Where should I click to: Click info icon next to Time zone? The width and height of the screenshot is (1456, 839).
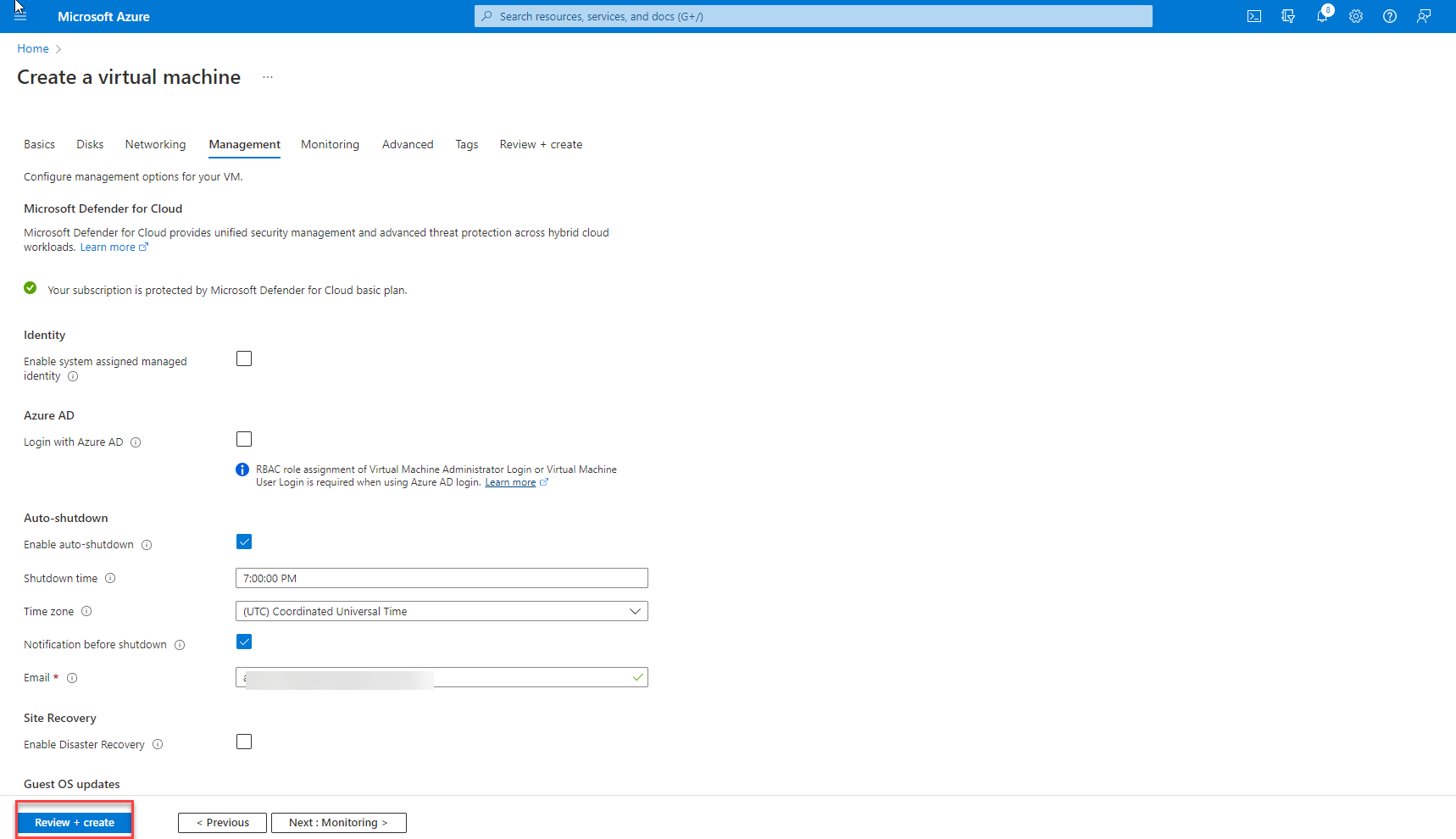point(86,612)
